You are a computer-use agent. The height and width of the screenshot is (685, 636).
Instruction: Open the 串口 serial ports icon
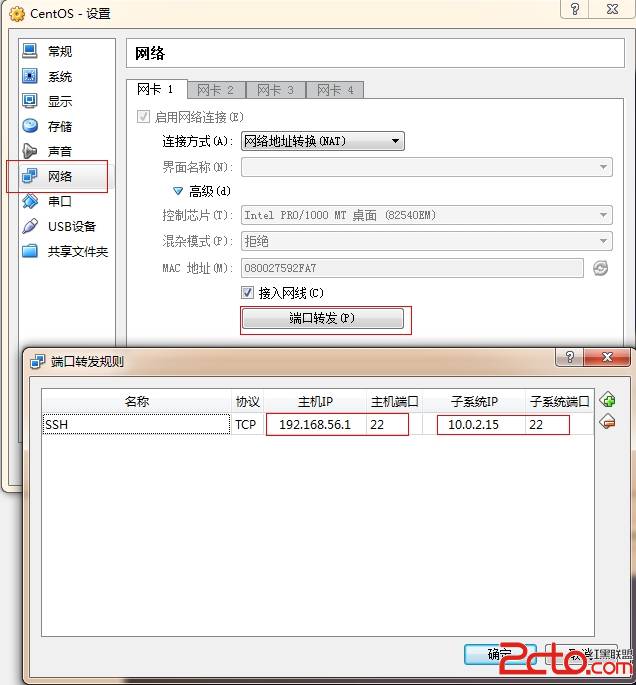(x=29, y=201)
